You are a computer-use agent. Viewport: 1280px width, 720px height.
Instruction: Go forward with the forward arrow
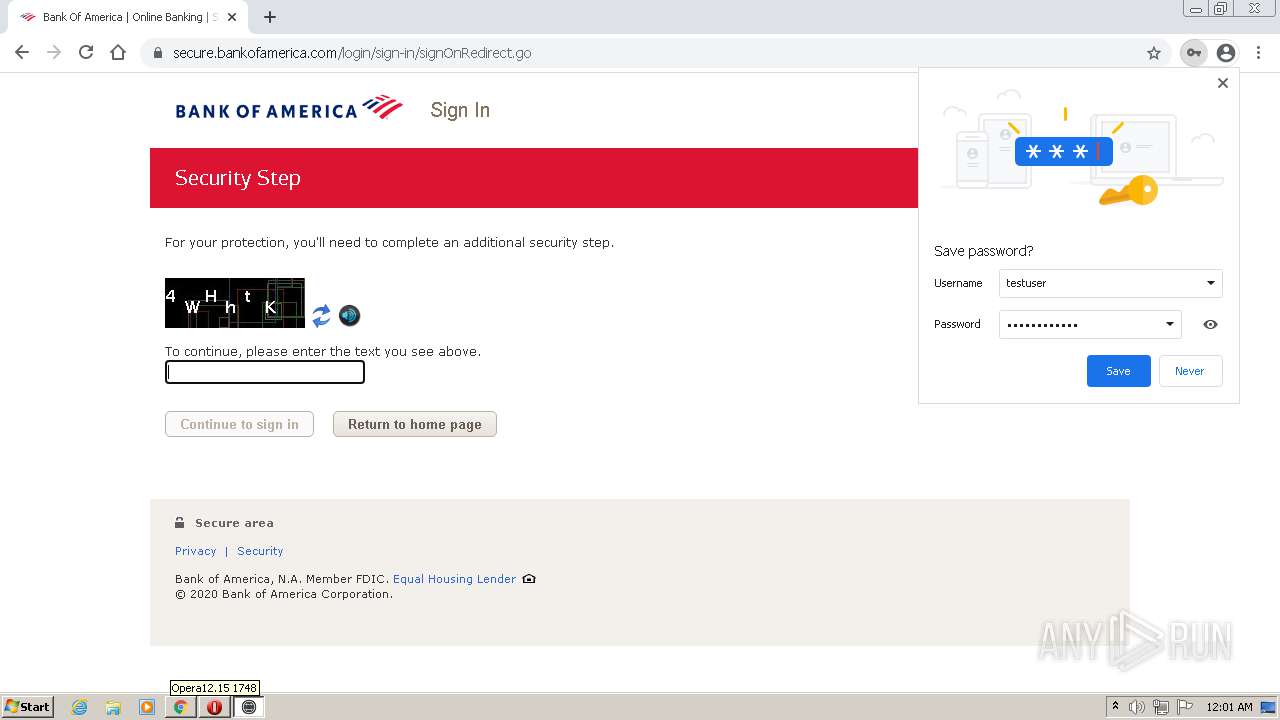[54, 52]
